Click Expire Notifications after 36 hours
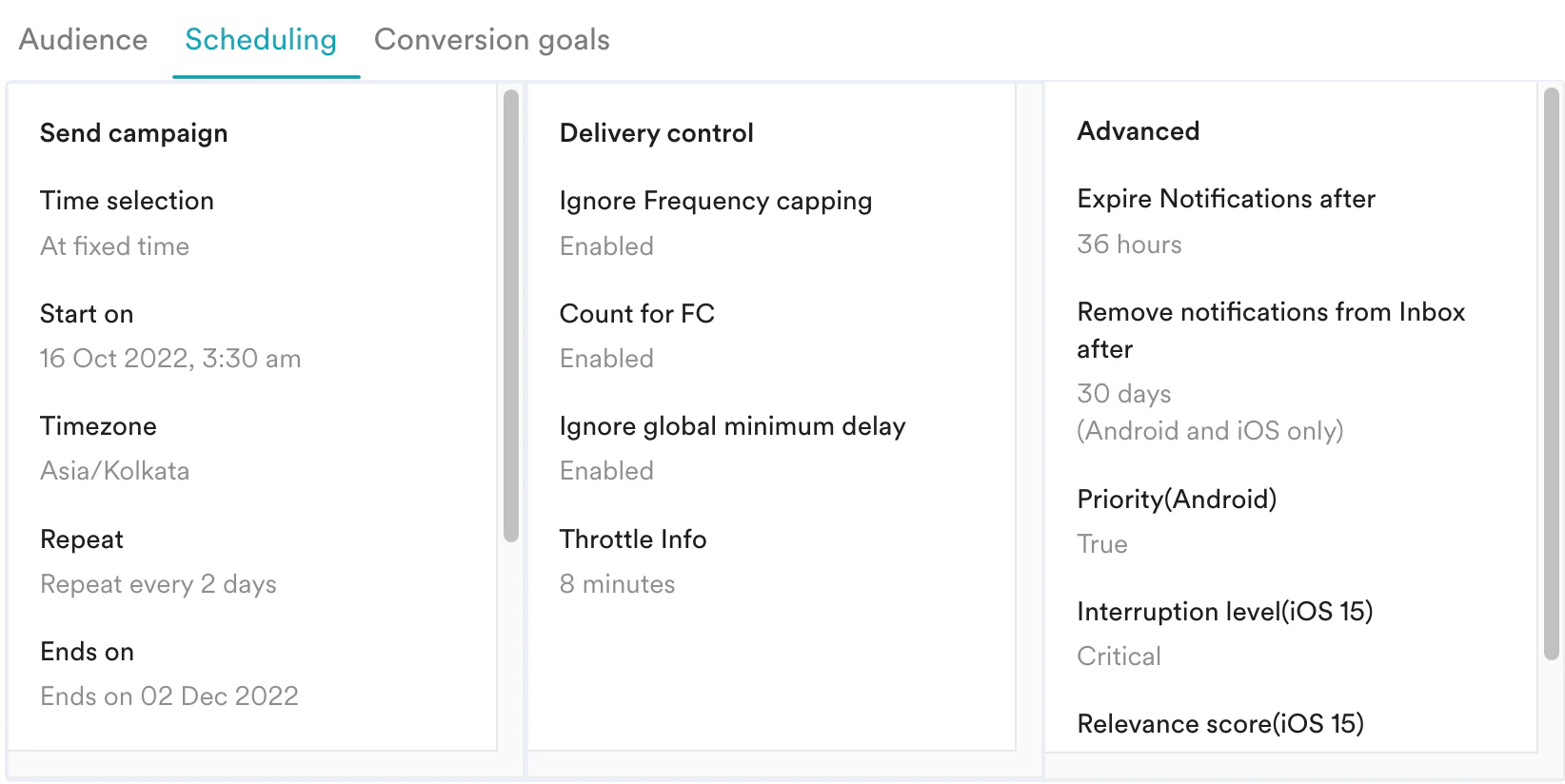This screenshot has width=1565, height=784. pyautogui.click(x=1129, y=245)
